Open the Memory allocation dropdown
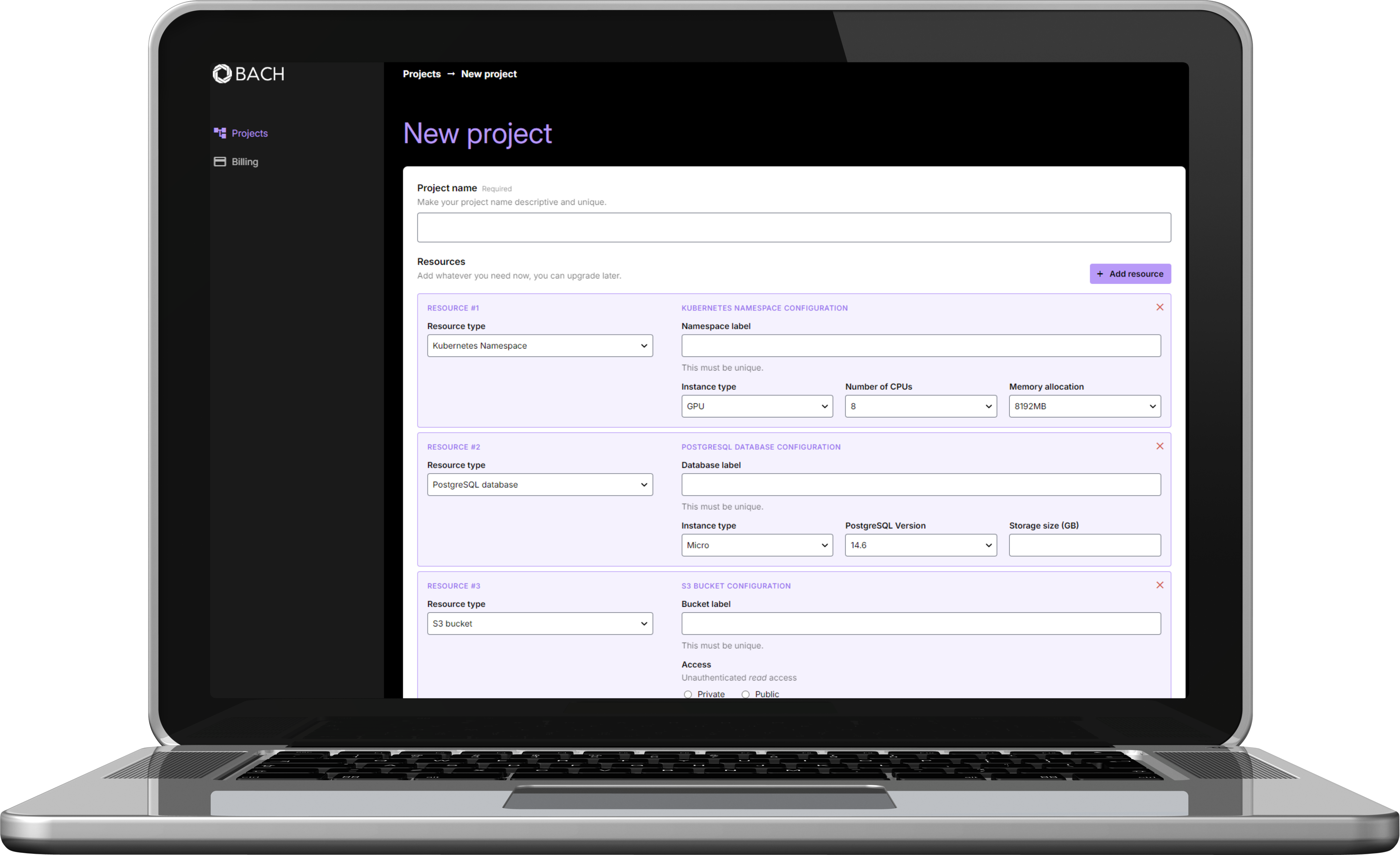 click(x=1084, y=406)
